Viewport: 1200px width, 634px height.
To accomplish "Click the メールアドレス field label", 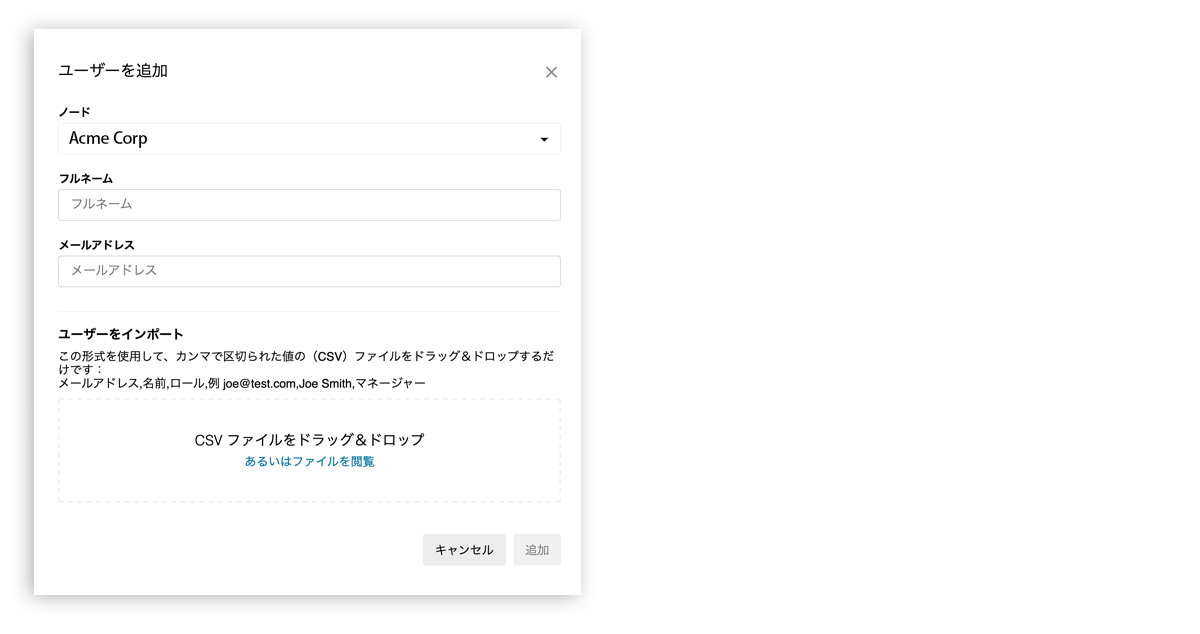I will (x=96, y=244).
